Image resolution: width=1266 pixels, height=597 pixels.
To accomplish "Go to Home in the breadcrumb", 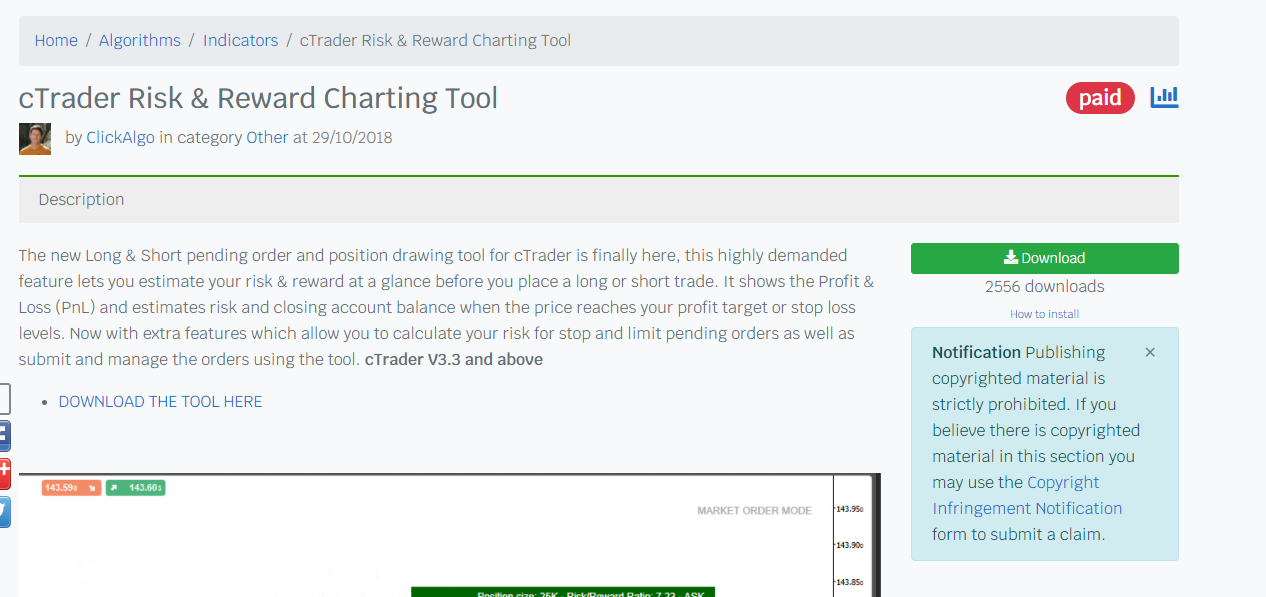I will (x=56, y=40).
